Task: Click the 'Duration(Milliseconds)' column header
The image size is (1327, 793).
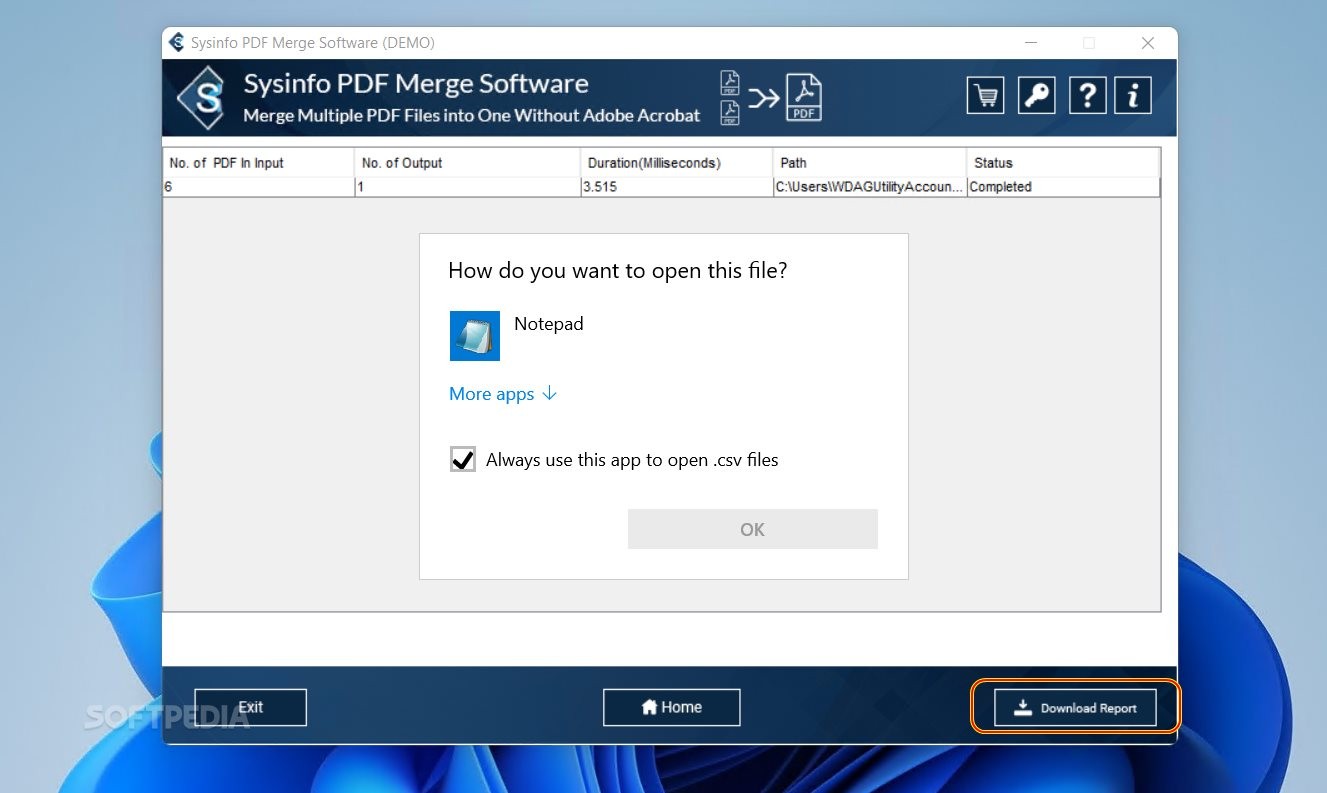Action: coord(677,163)
